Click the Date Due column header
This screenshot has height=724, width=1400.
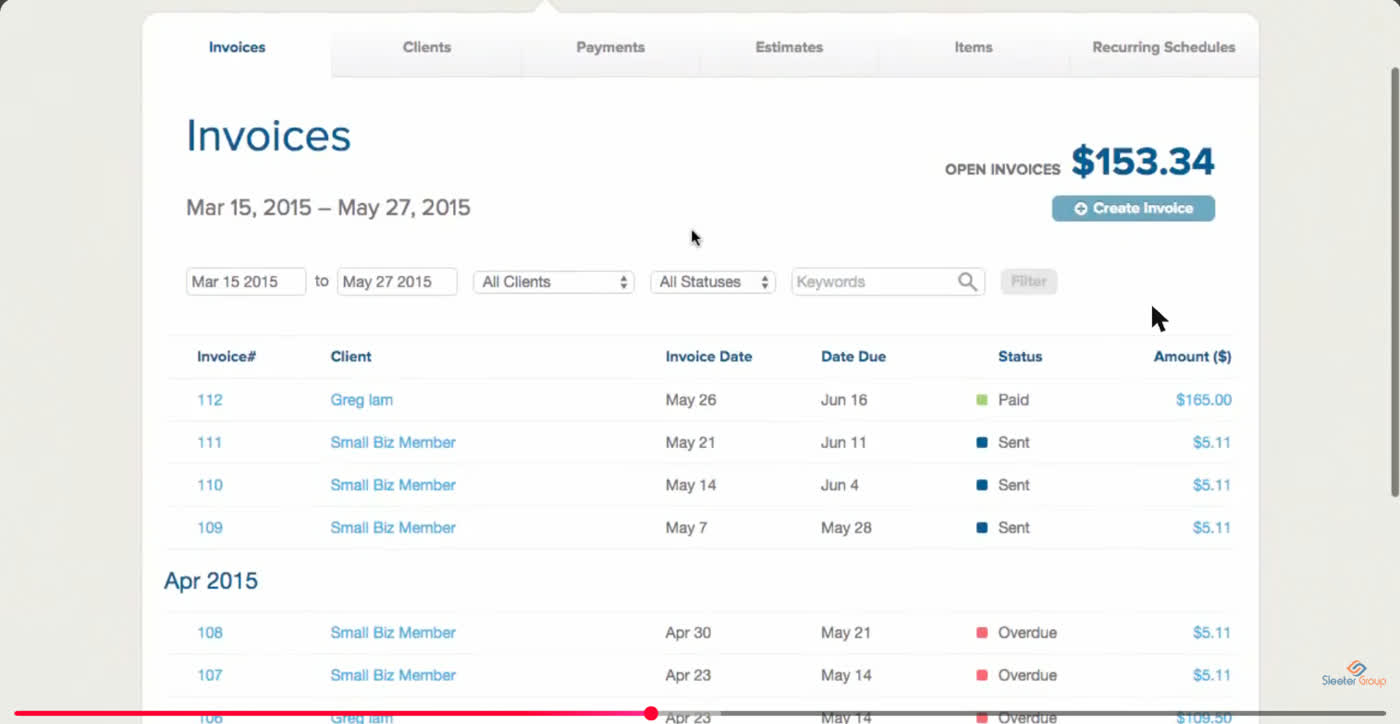click(853, 356)
